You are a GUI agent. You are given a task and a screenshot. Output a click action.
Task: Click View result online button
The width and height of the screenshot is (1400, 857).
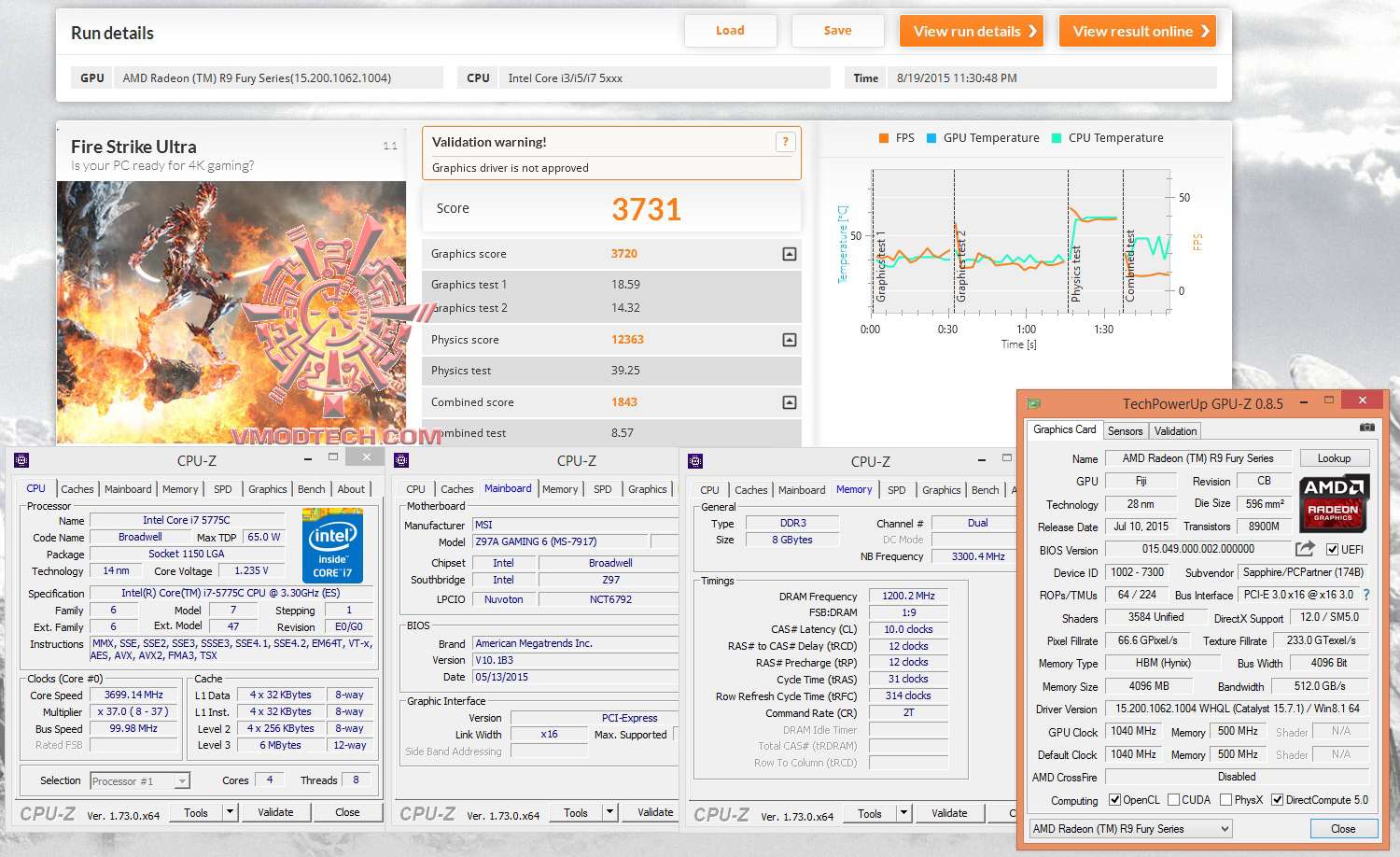click(1138, 31)
